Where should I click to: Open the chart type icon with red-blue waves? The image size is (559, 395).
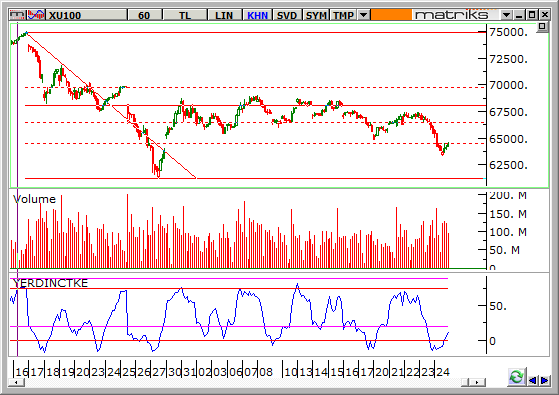point(36,15)
